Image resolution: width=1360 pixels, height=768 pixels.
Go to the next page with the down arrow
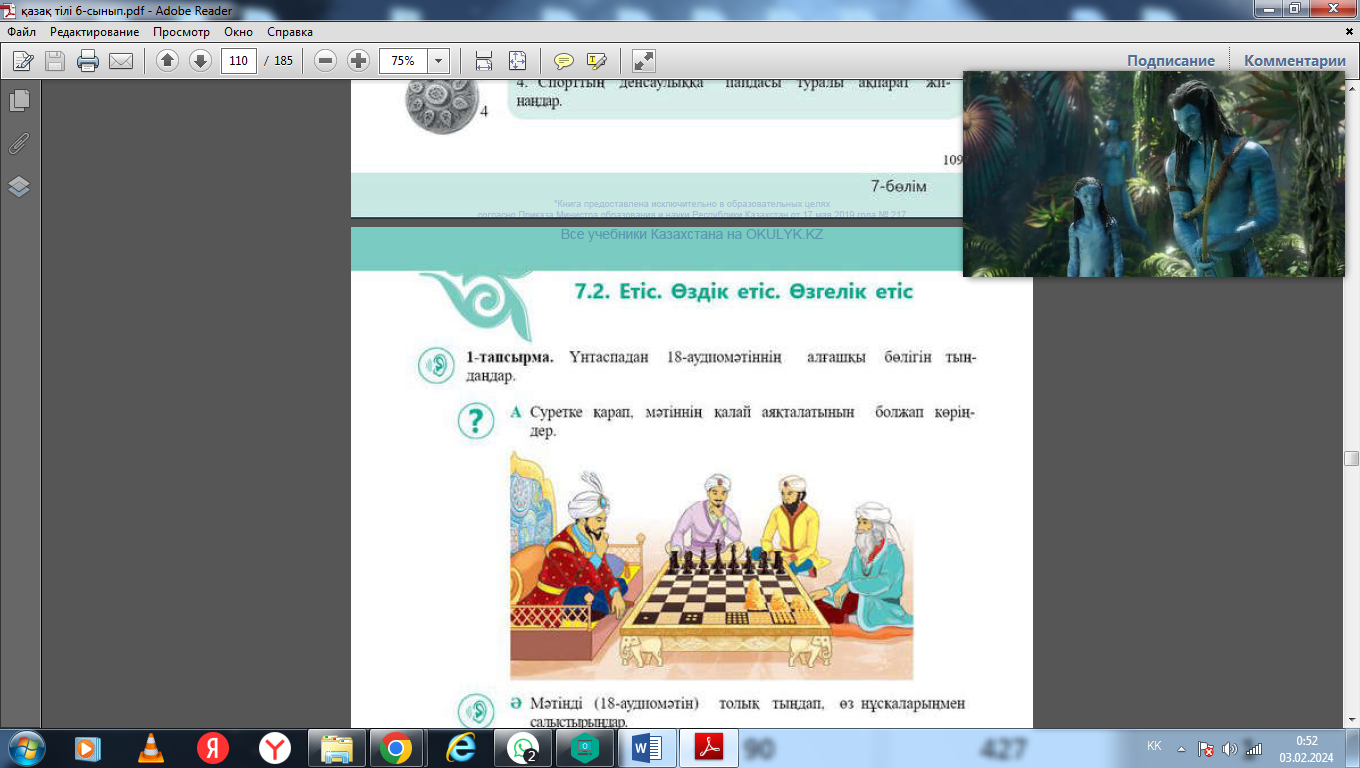(200, 61)
